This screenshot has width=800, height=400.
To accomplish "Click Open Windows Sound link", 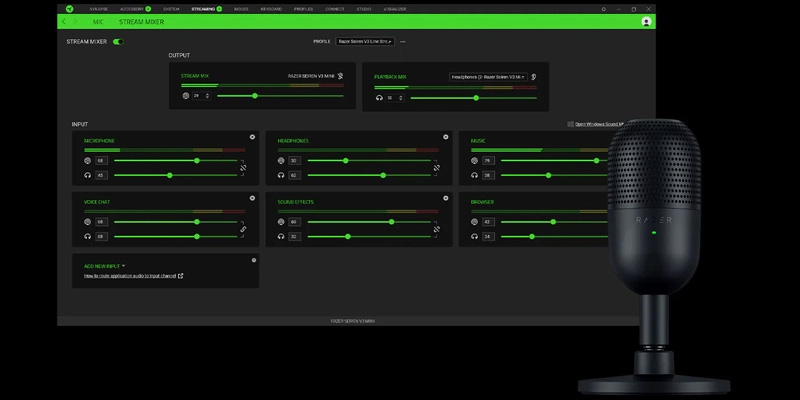I will tap(597, 124).
